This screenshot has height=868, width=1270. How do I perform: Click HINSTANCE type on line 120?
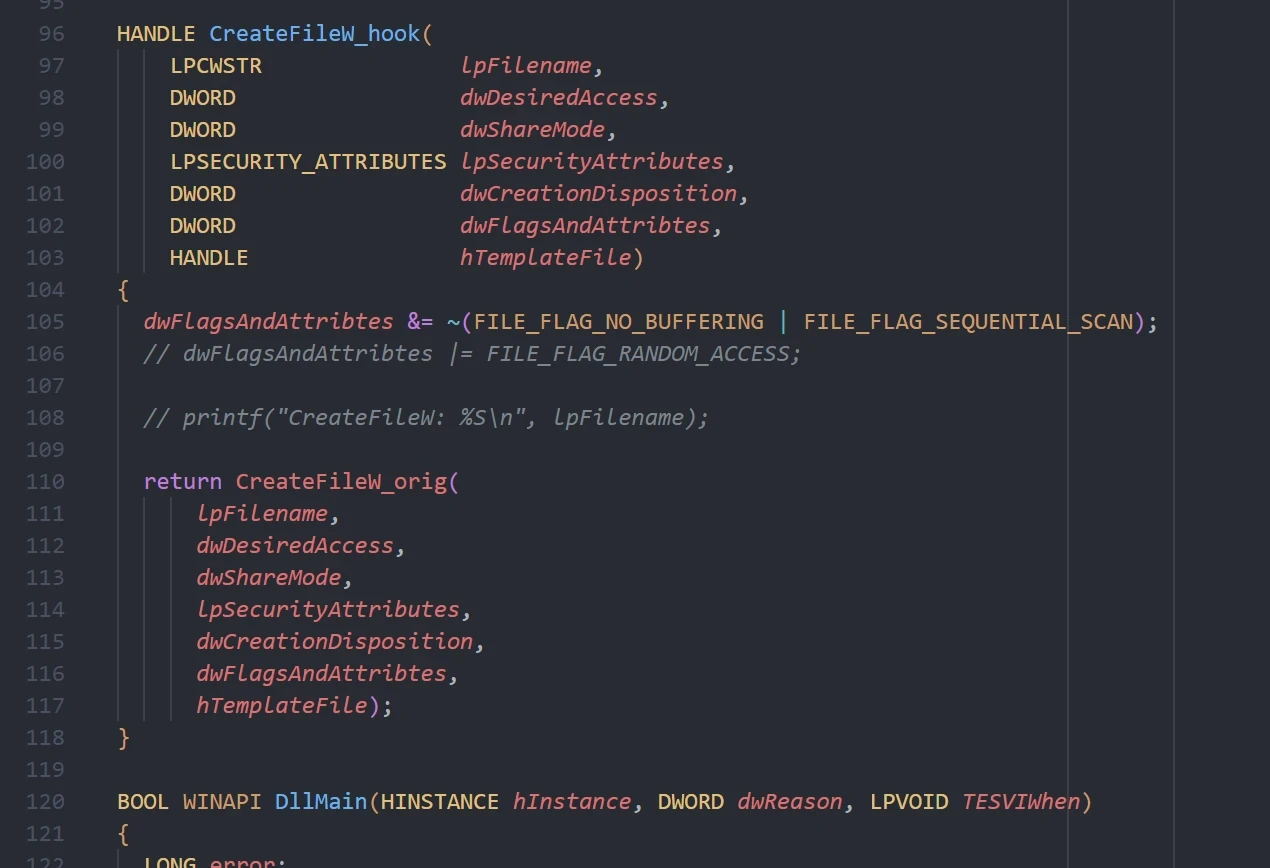[x=440, y=802]
